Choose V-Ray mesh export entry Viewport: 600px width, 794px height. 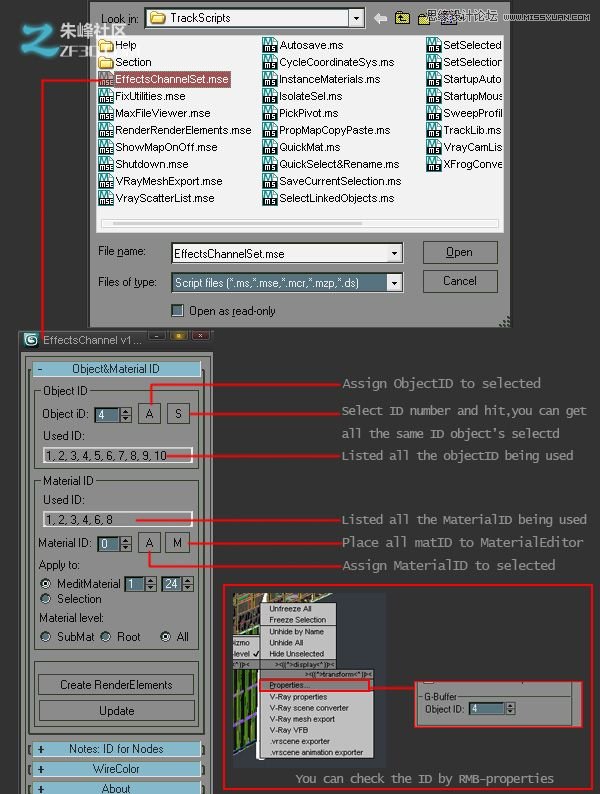(x=302, y=719)
